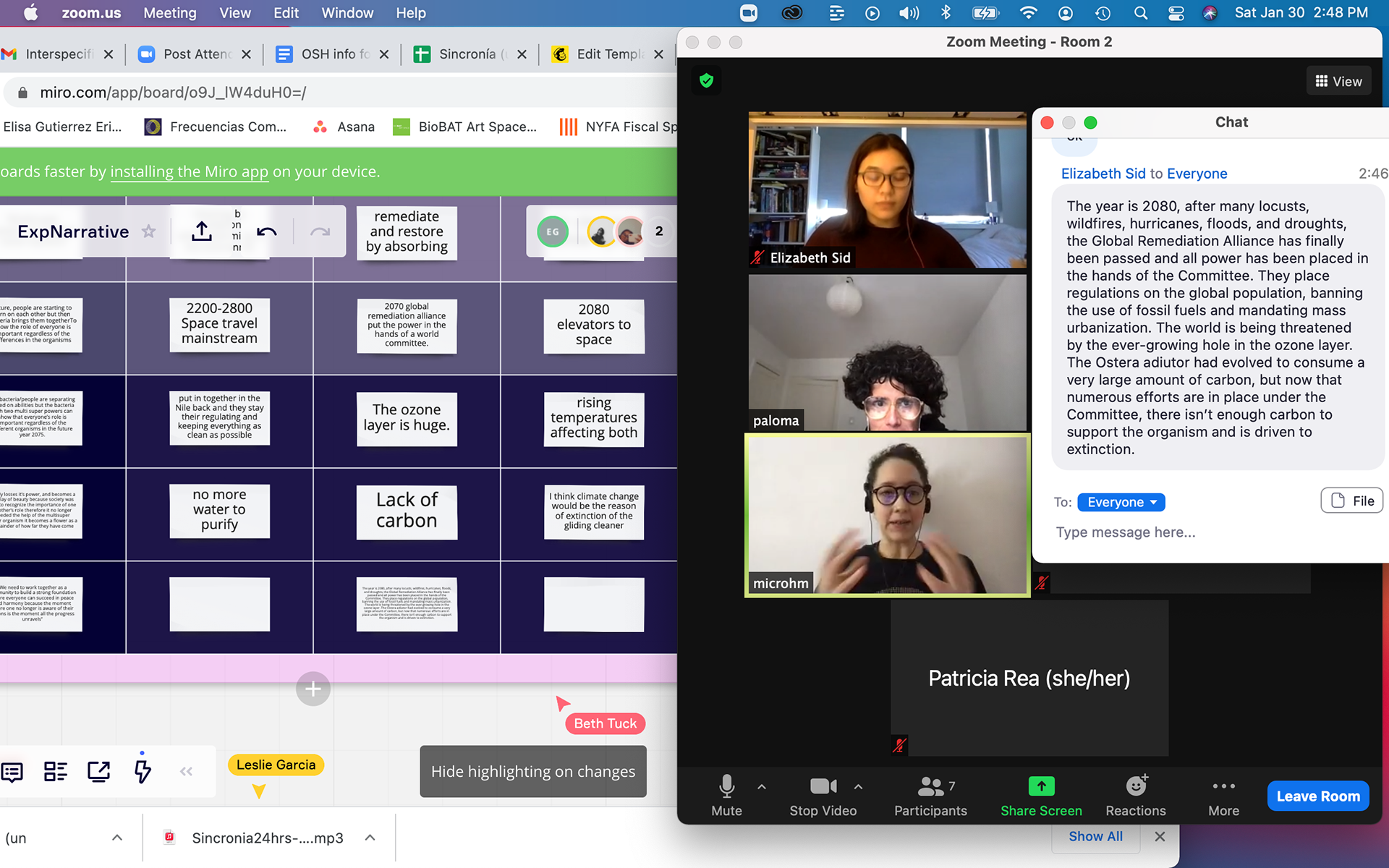
Task: Click the Hide highlighting on changes button
Action: 533,772
